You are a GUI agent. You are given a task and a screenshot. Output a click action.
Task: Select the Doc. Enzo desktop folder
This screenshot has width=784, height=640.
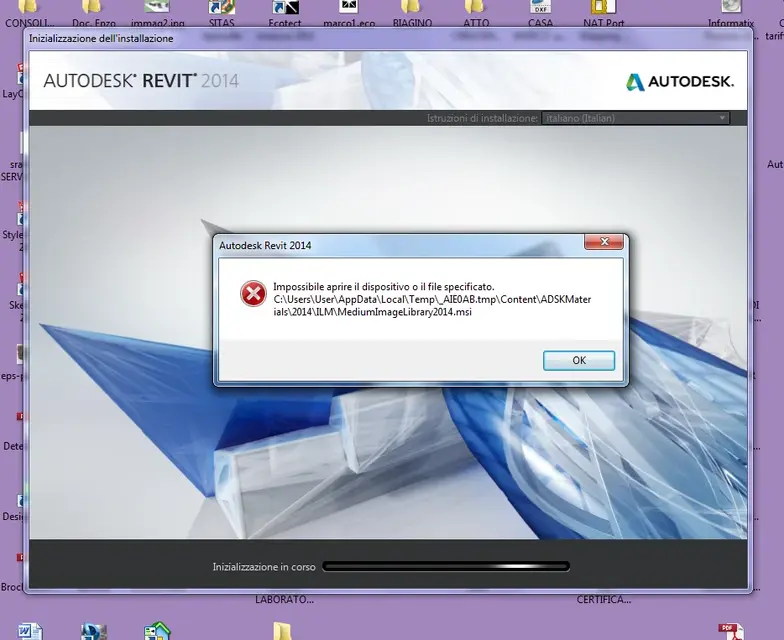[94, 12]
